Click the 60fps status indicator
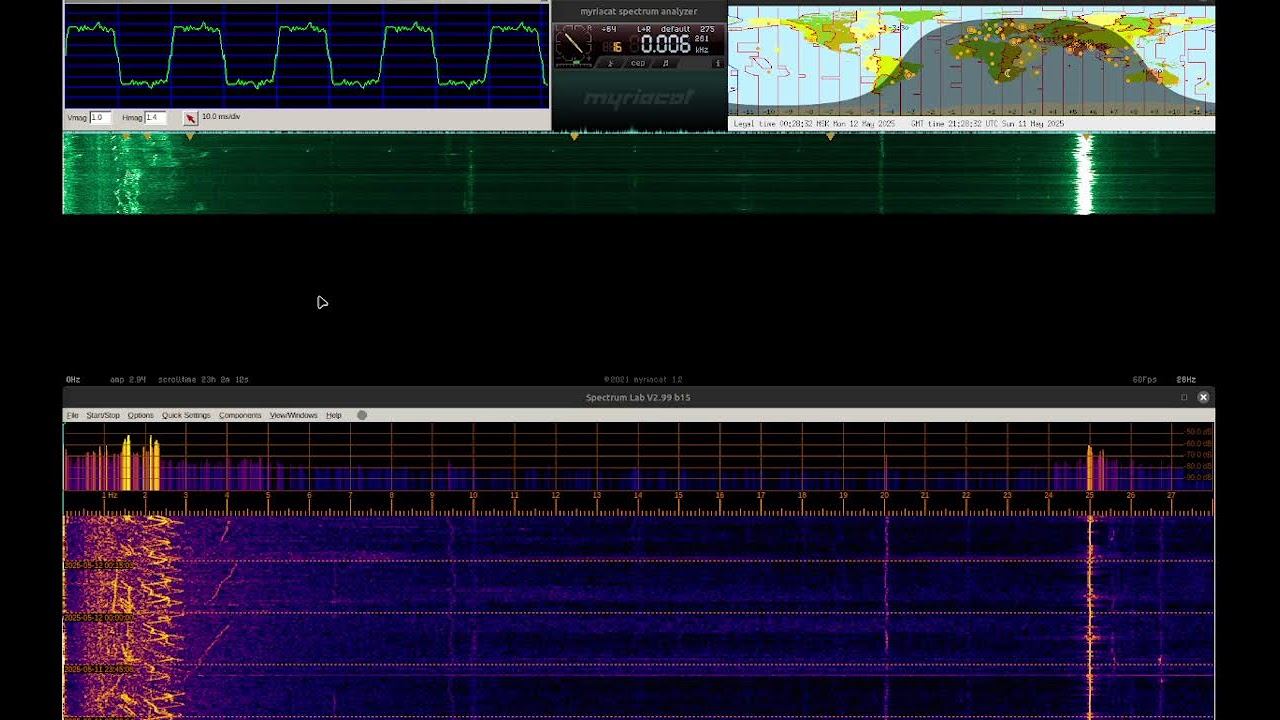This screenshot has width=1280, height=720. coord(1145,380)
